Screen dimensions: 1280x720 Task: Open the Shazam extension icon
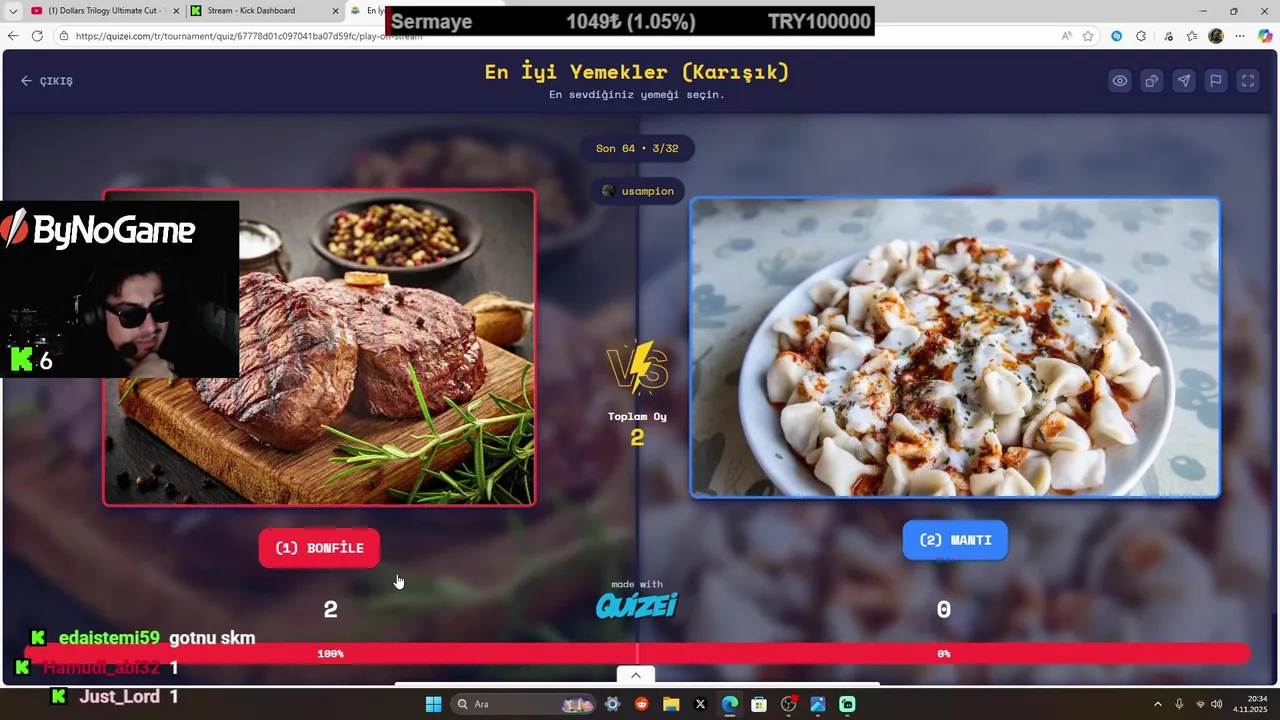[1117, 36]
